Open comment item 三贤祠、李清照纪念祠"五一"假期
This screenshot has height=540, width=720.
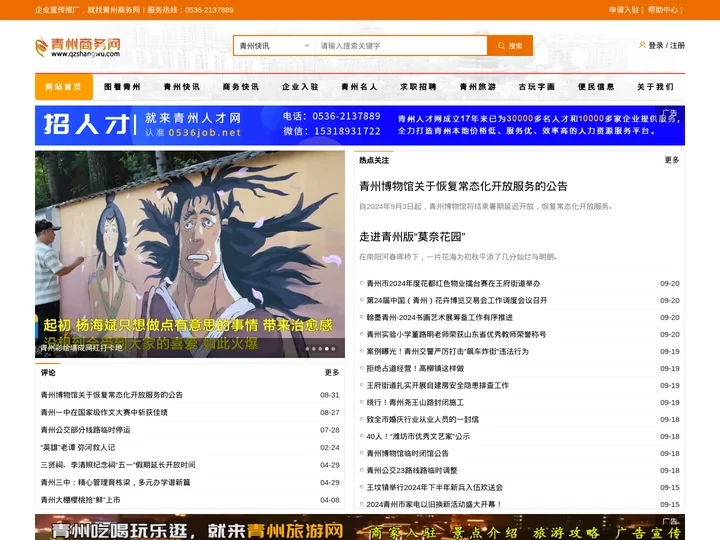(118, 465)
